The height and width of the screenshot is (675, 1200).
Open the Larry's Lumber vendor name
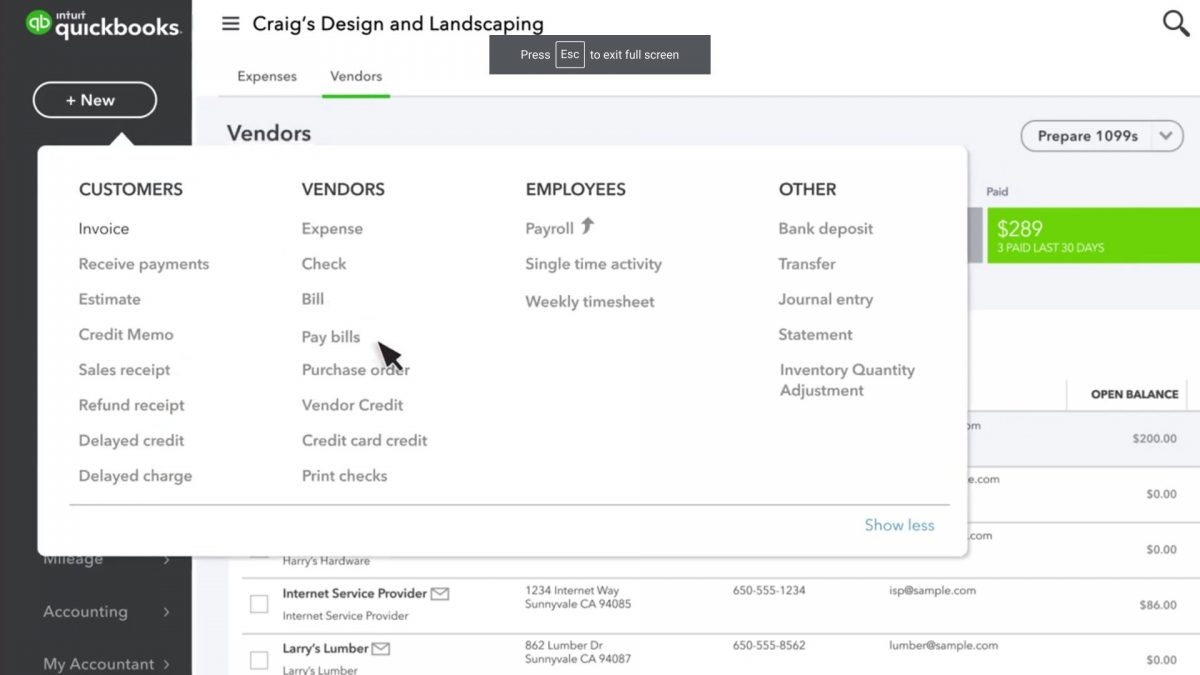point(326,648)
